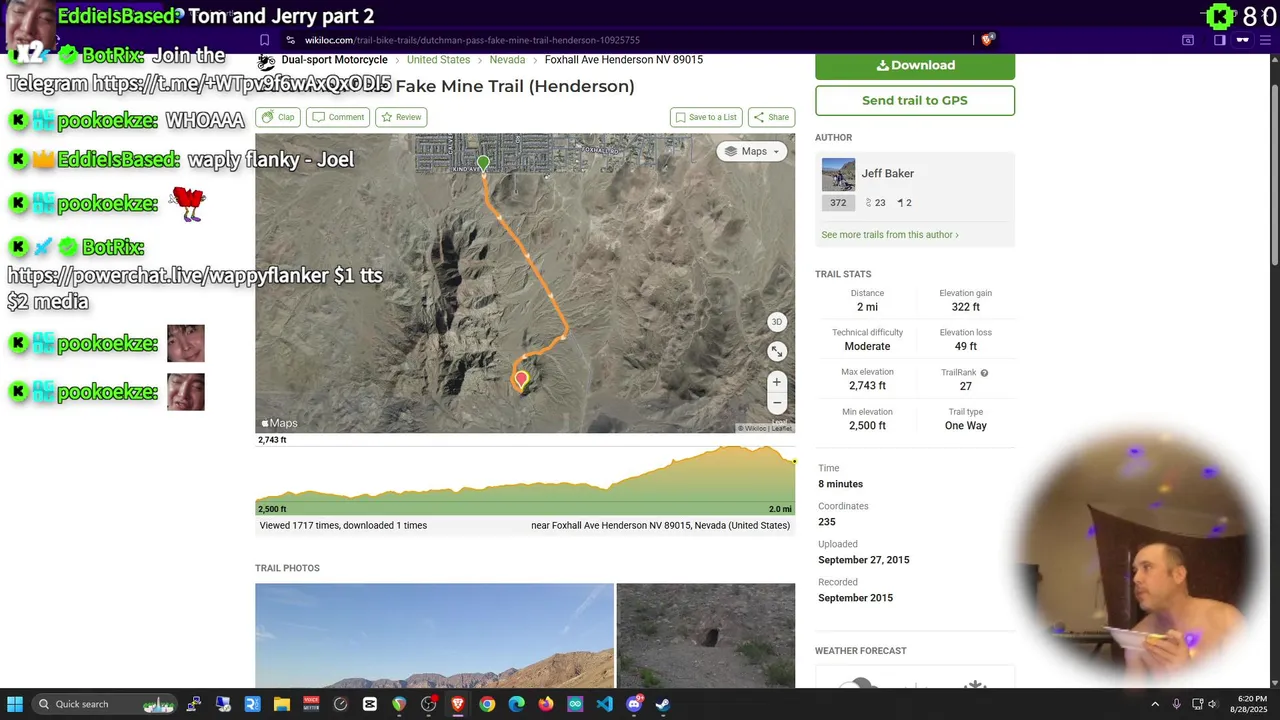
Task: Open Steam from the taskbar
Action: pos(663,704)
